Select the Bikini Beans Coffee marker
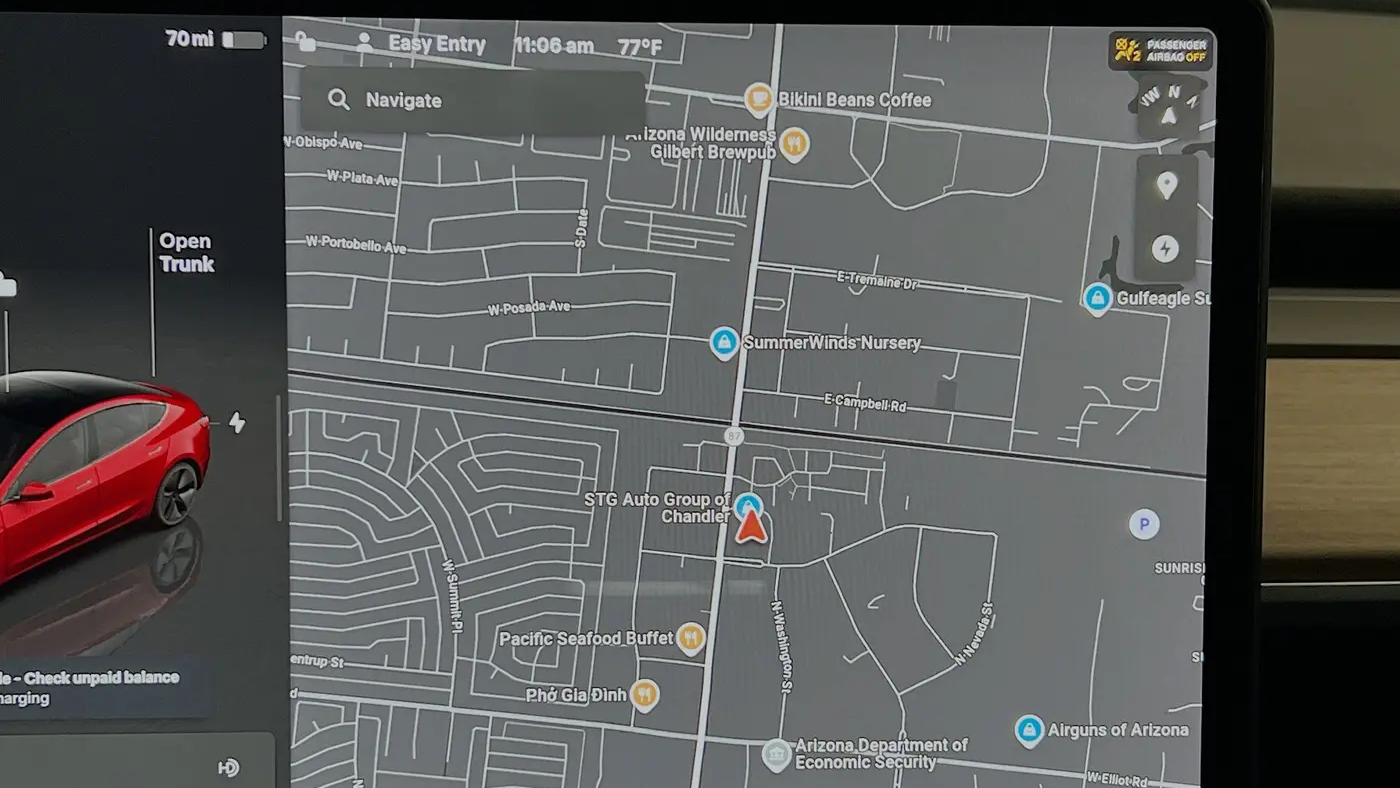1400x788 pixels. point(759,99)
